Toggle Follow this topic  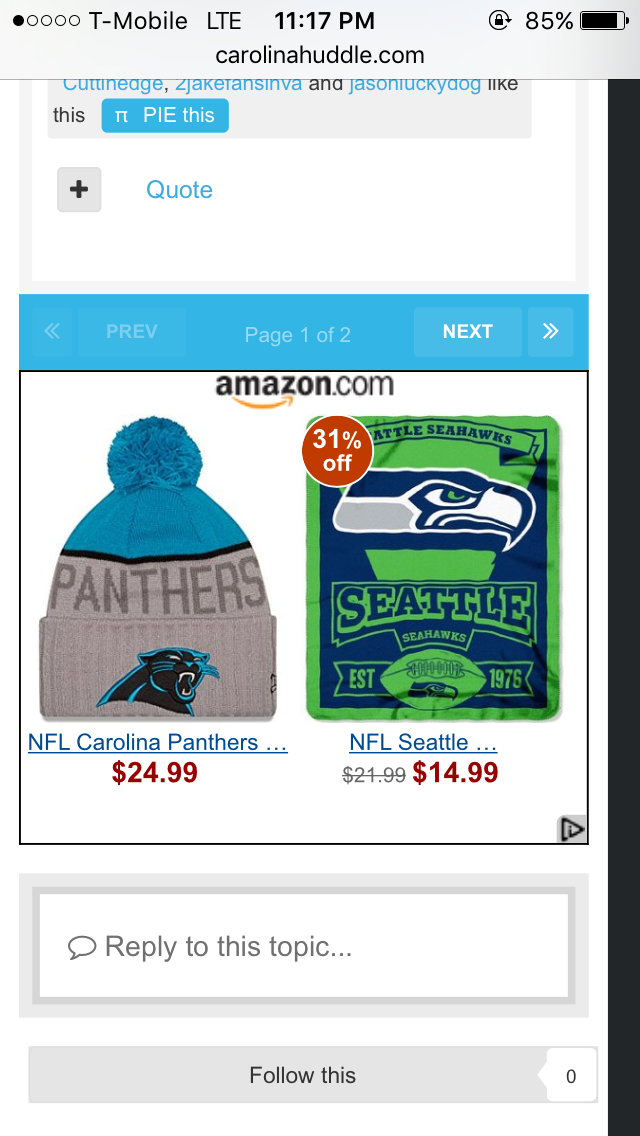coord(302,1075)
